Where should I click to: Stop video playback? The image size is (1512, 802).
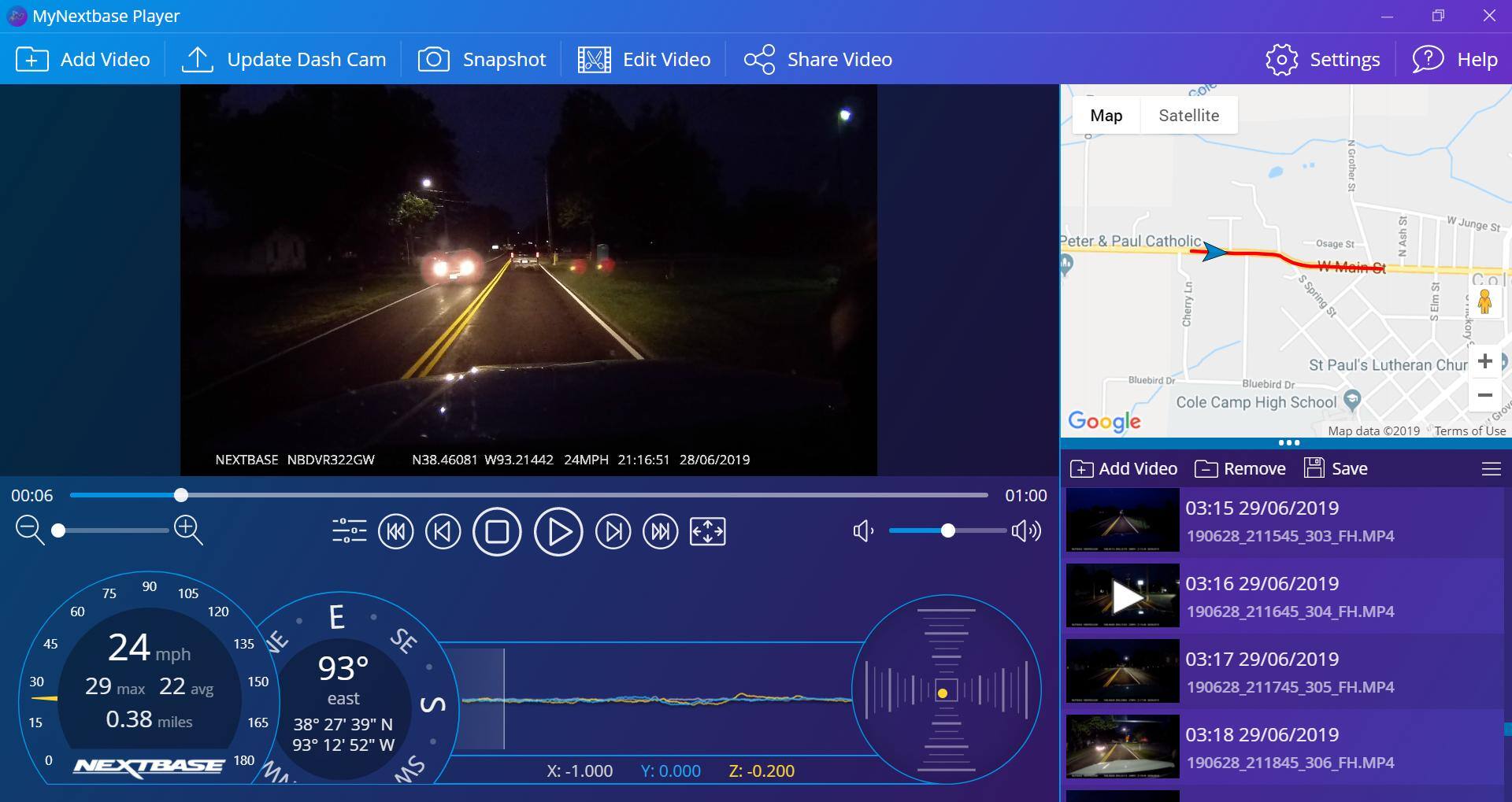point(497,532)
